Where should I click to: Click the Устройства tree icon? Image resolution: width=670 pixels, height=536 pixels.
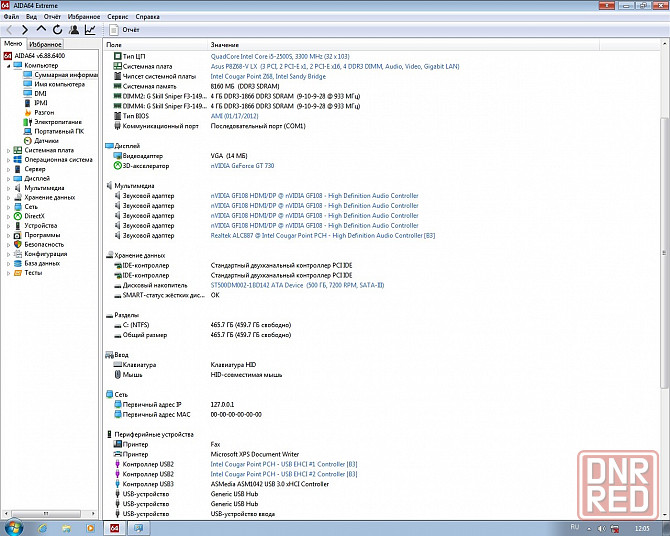pos(18,226)
